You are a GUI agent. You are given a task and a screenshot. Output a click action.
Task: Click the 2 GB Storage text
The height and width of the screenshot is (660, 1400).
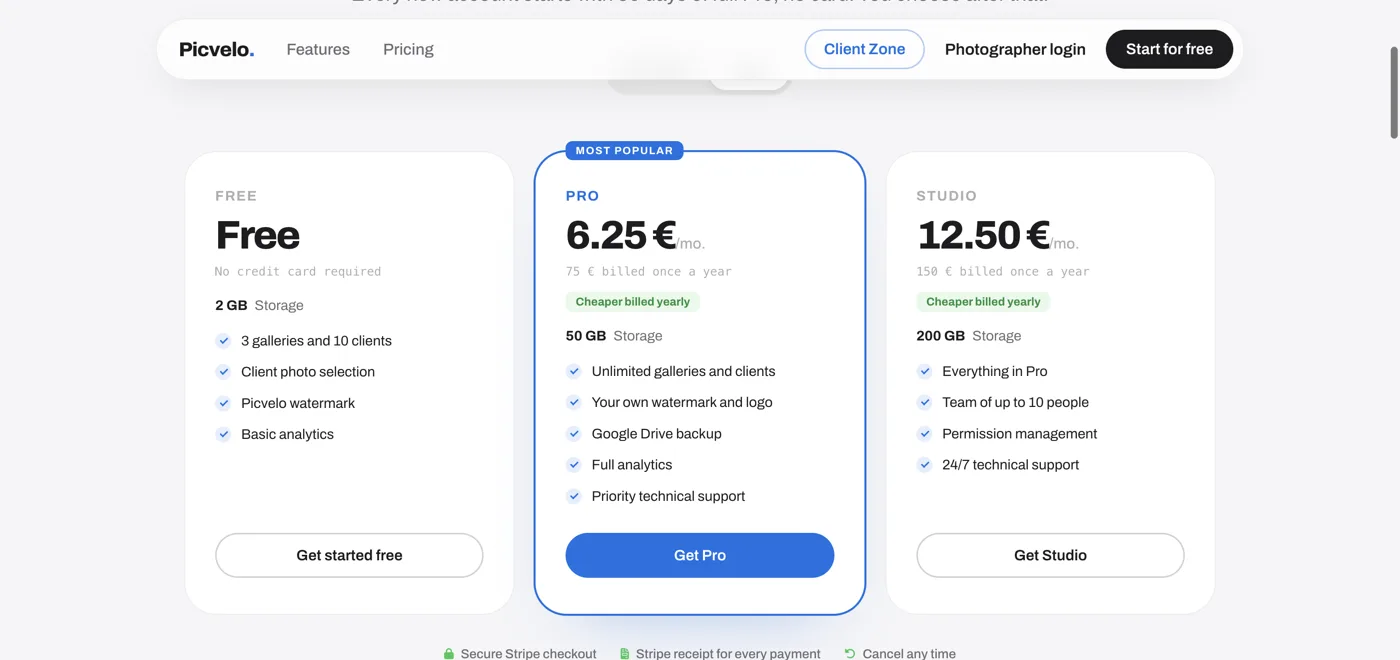click(x=260, y=305)
